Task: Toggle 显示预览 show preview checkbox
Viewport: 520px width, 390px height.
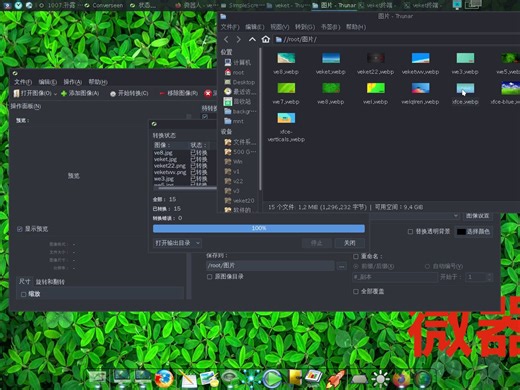Action: pos(20,229)
